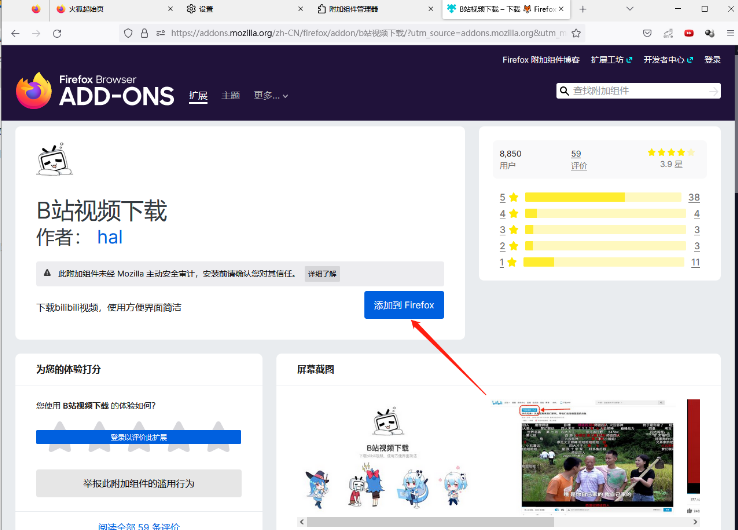Click the 3.9 星 average rating
This screenshot has width=738, height=530.
671,164
